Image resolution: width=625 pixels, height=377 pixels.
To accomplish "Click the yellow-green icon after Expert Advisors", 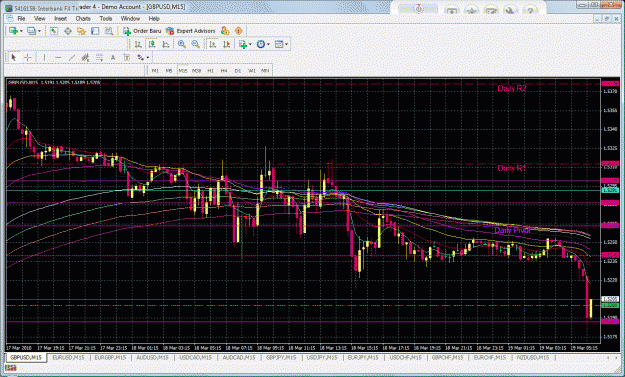I will (225, 31).
